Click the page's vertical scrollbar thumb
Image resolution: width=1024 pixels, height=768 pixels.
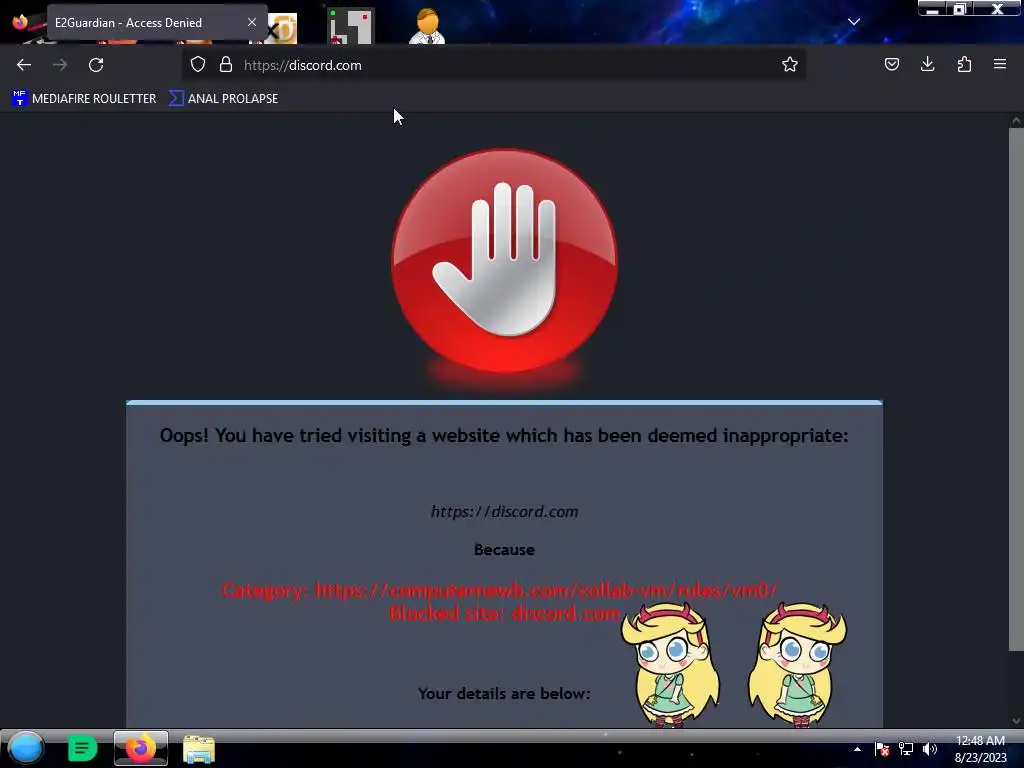point(1016,389)
